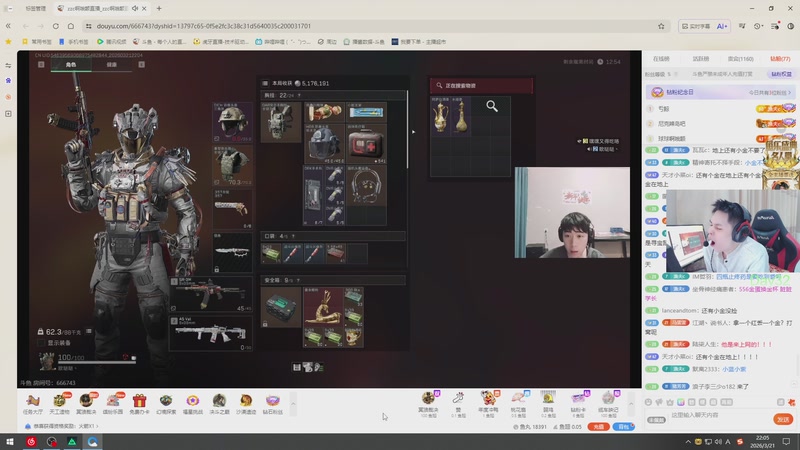Screen dimensions: 800x450
Task: Show hidden system tray icons
Action: (x=688, y=442)
